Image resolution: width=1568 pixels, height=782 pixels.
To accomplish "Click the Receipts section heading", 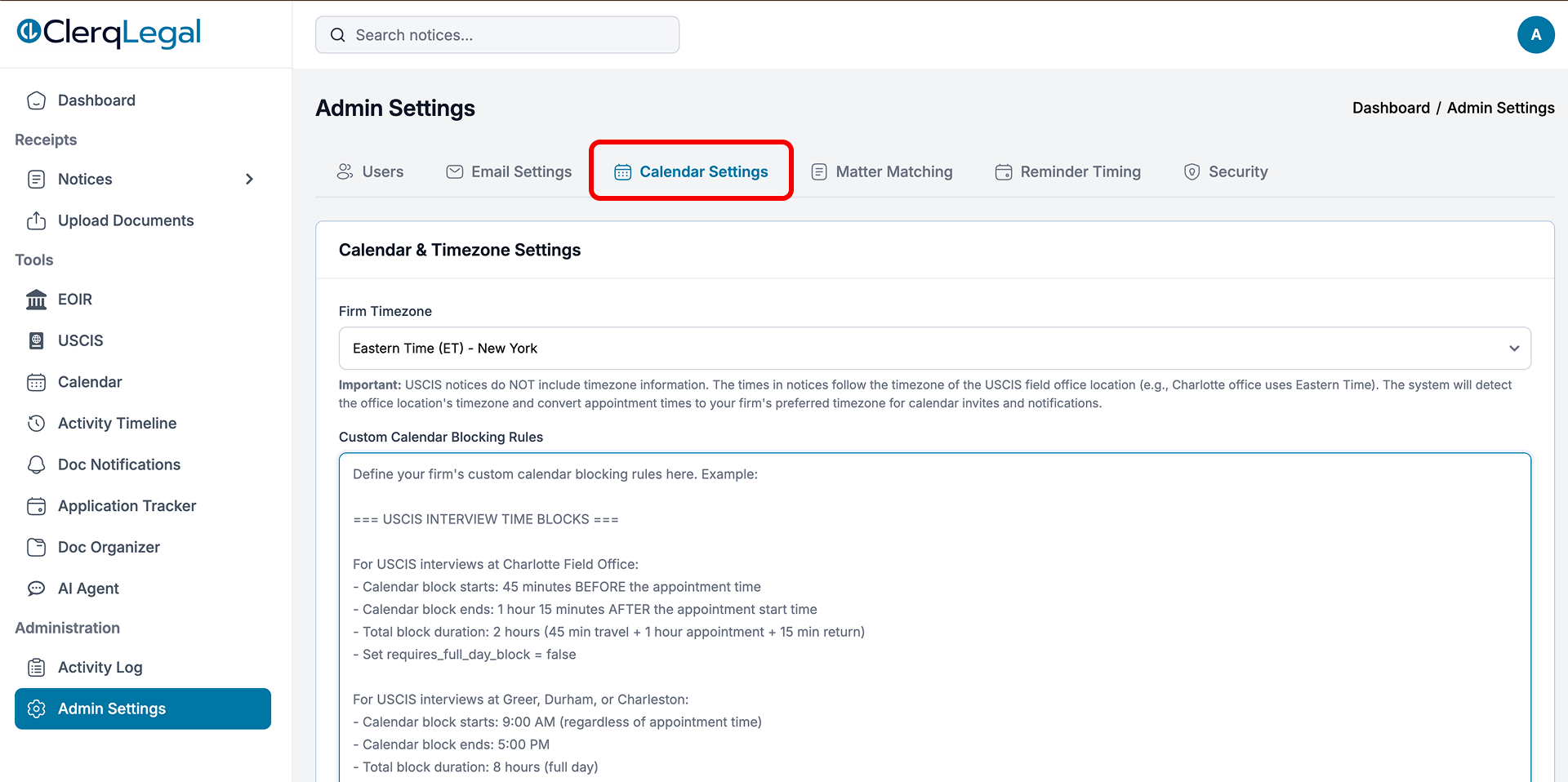I will 46,140.
